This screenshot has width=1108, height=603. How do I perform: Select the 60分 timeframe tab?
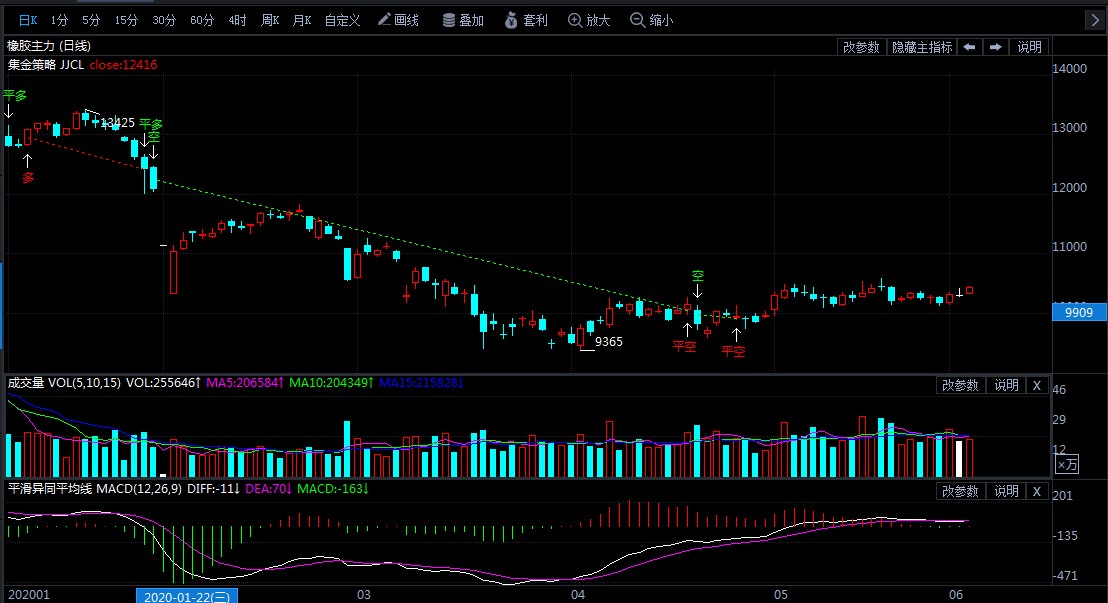(x=201, y=20)
